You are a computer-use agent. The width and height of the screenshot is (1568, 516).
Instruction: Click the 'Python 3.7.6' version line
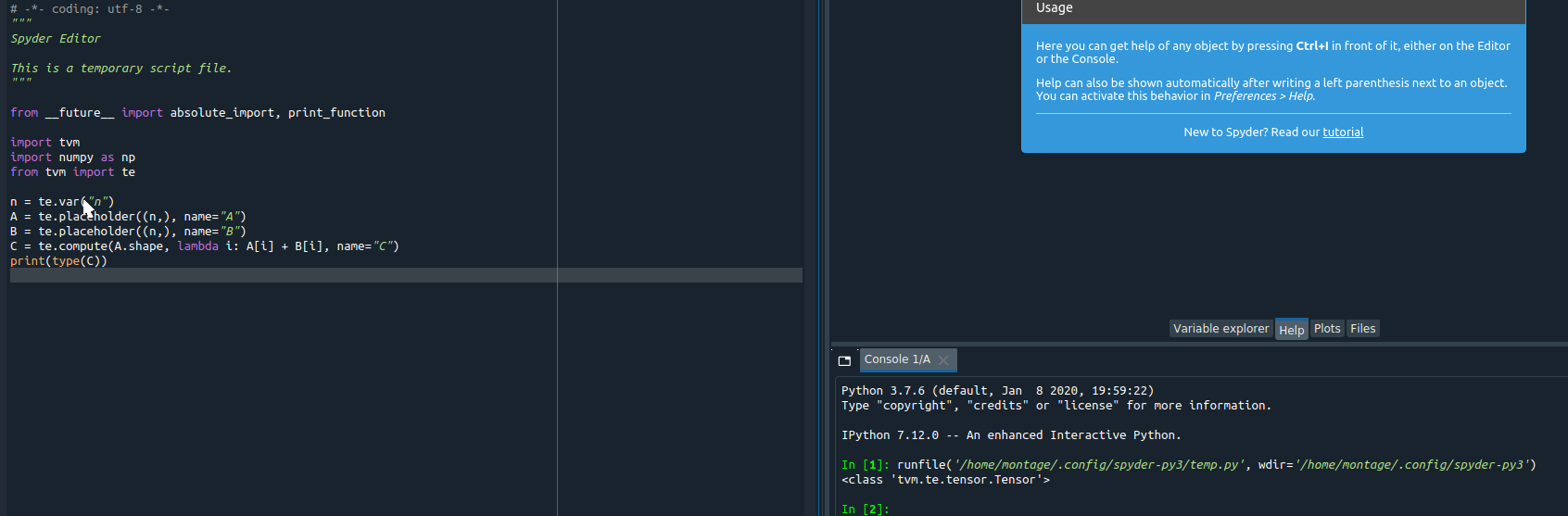click(x=998, y=391)
